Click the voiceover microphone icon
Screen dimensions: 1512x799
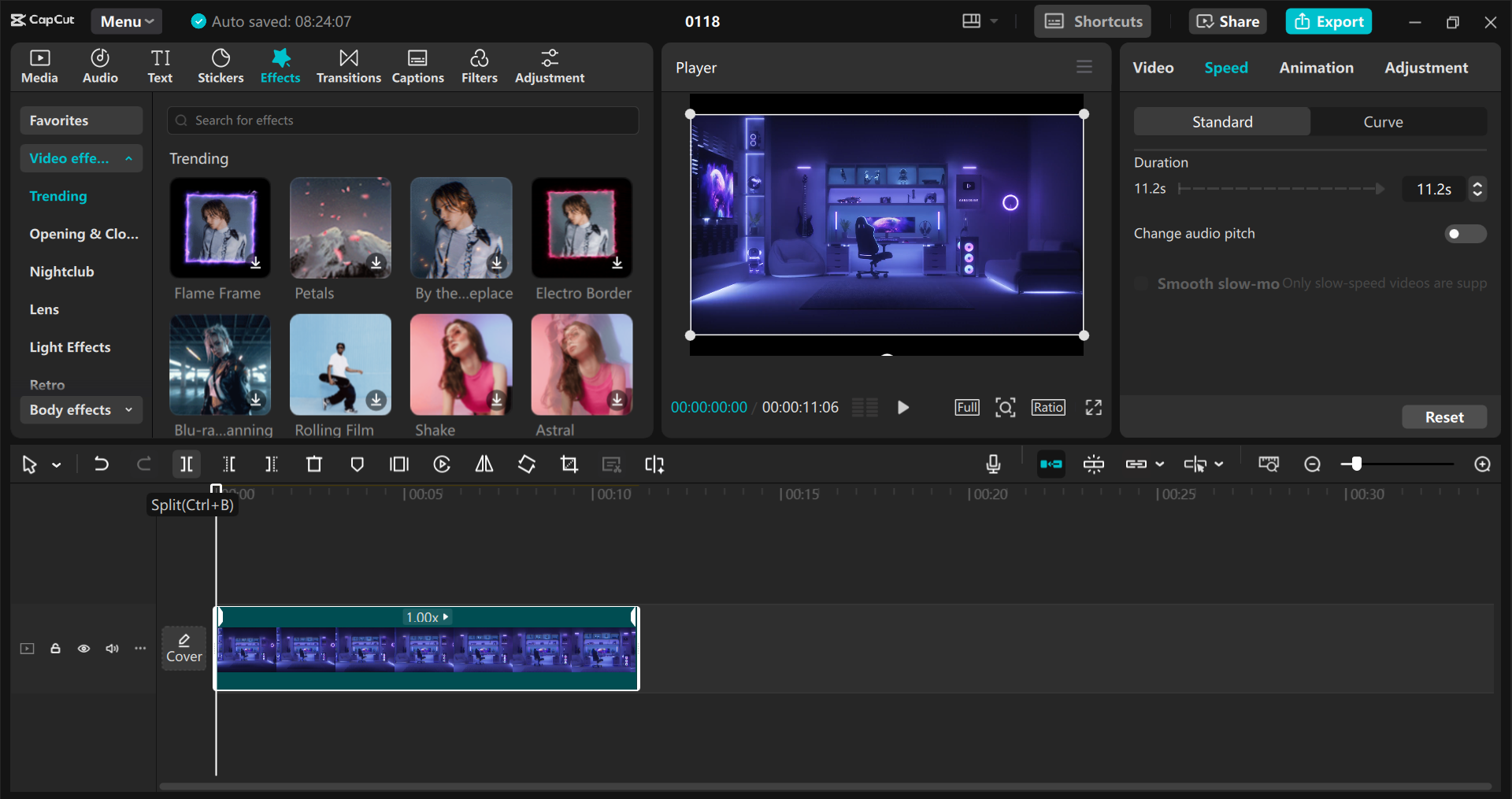[993, 464]
